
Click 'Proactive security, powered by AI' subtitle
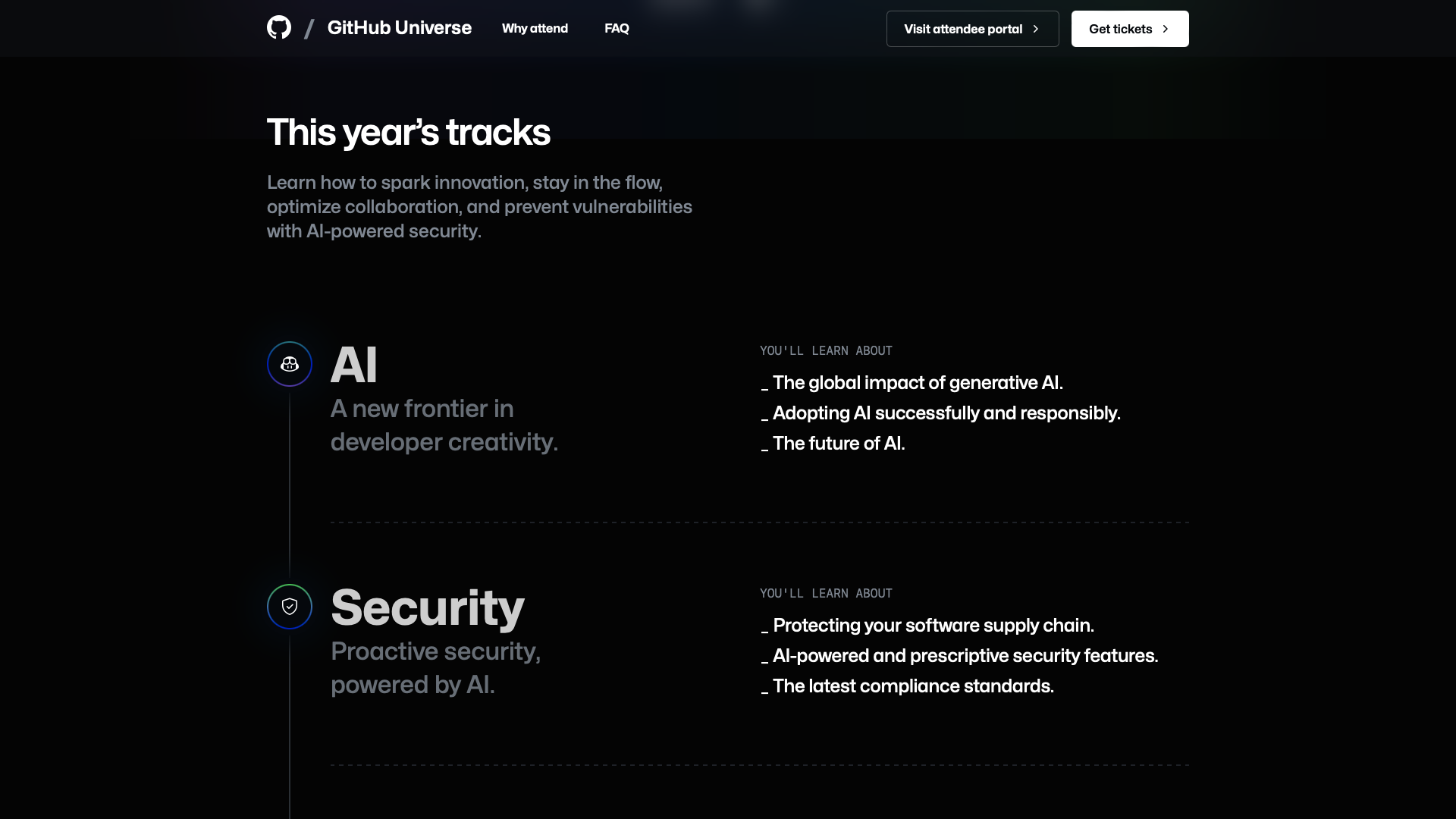click(436, 668)
